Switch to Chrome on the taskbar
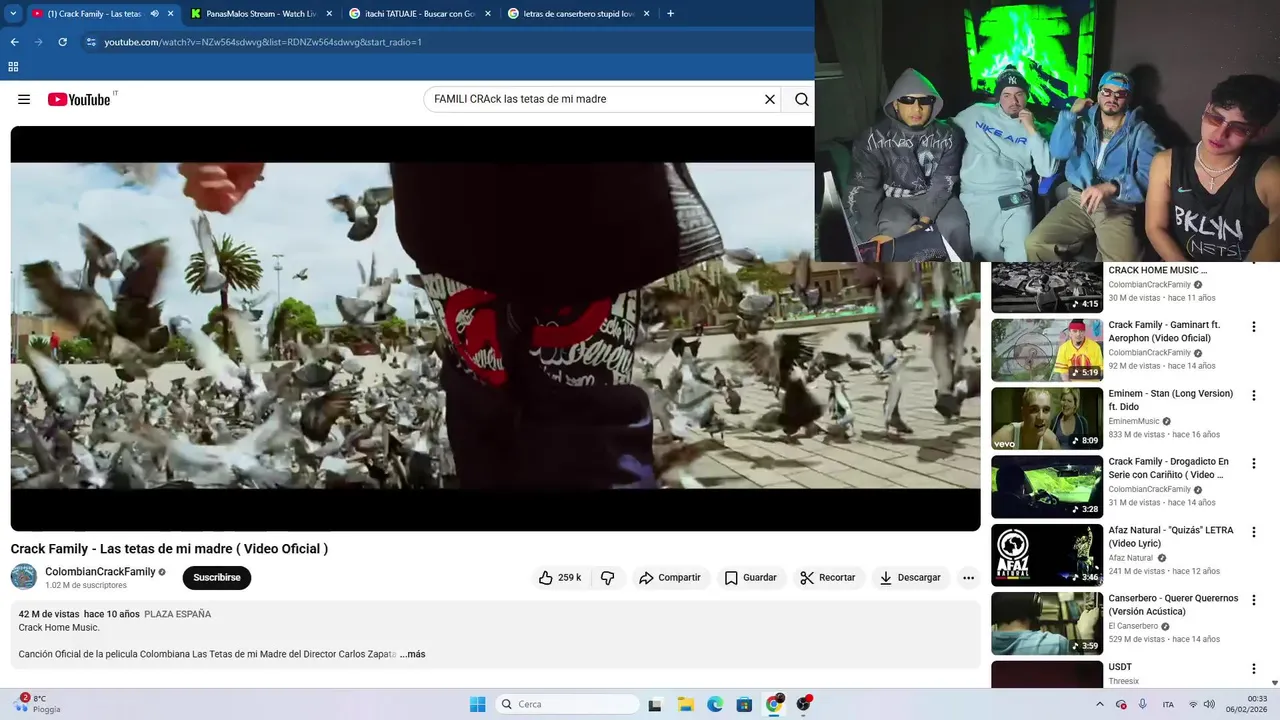The image size is (1280, 720). coord(774,704)
